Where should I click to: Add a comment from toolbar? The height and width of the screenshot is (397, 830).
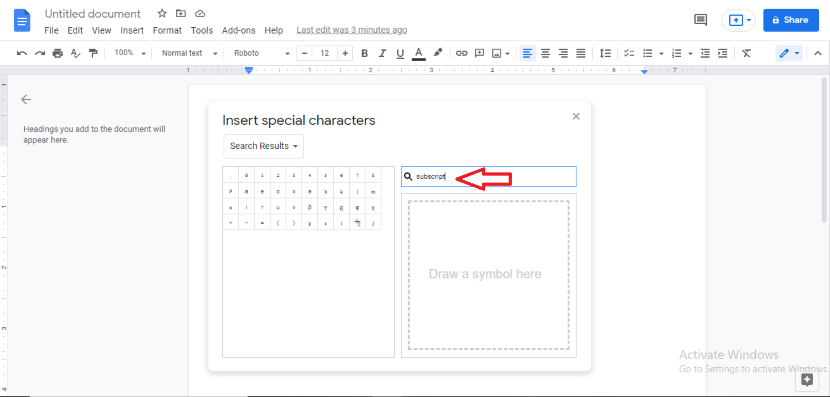pyautogui.click(x=479, y=53)
